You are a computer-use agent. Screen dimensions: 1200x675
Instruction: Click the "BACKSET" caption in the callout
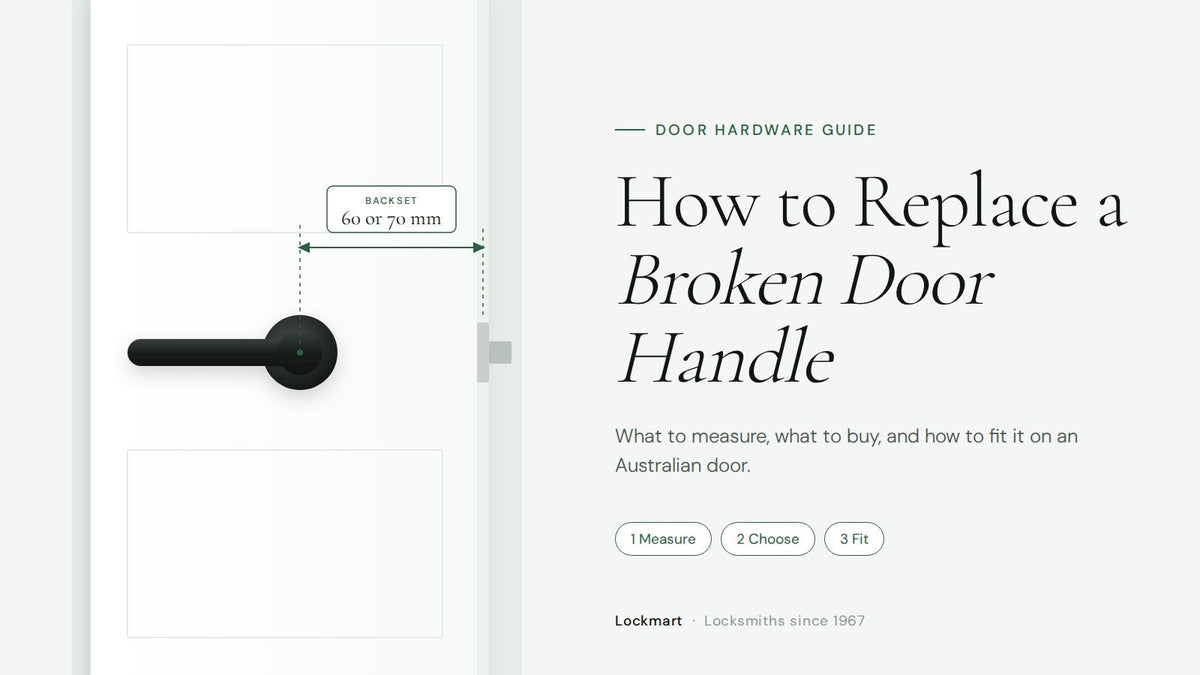391,201
